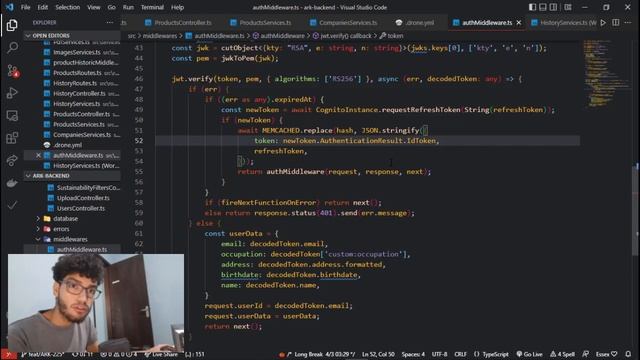Switch to the HistoryServices.ts tab
This screenshot has height=360, width=640.
564,22
